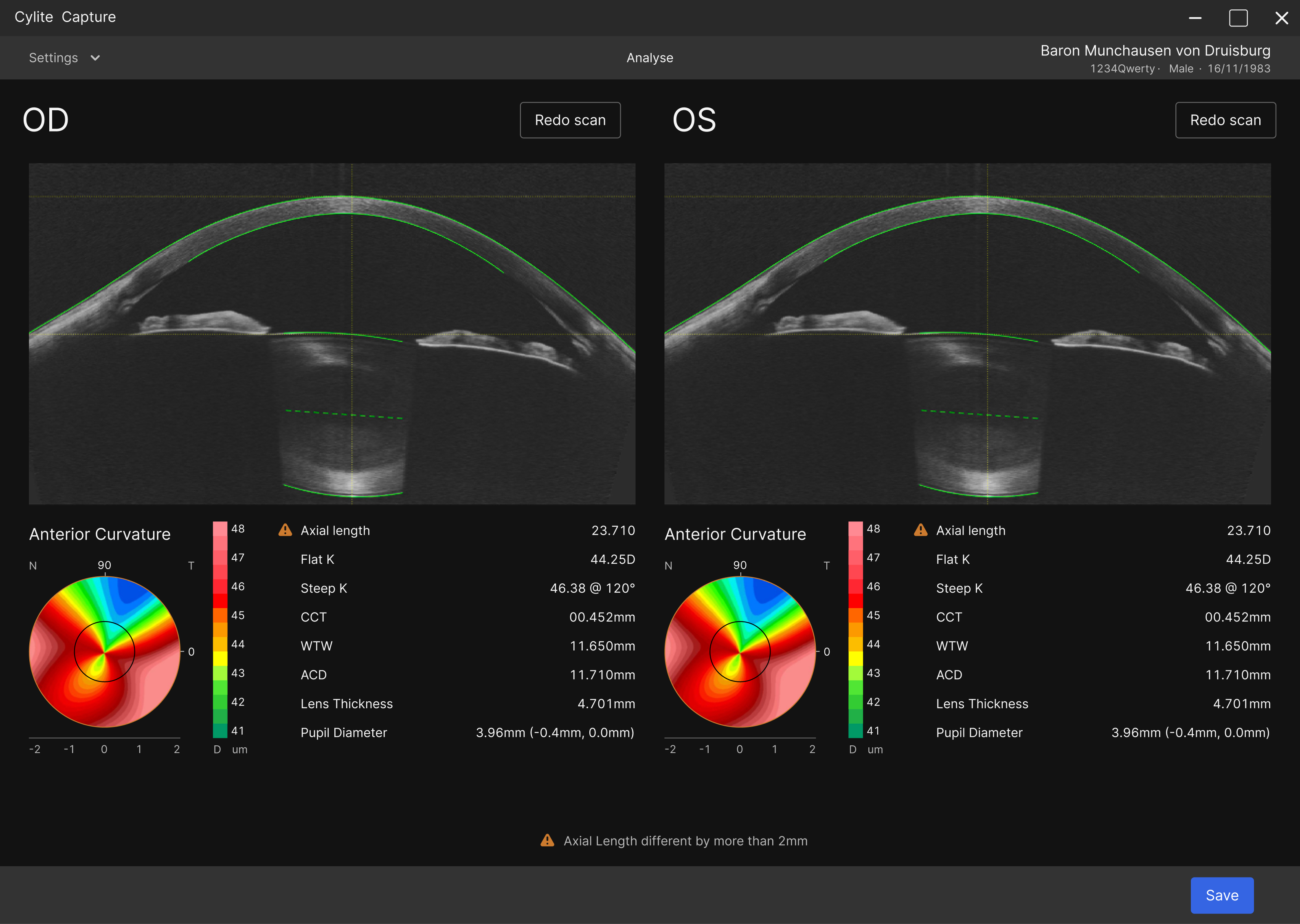This screenshot has height=924, width=1300.
Task: Open the Settings menu
Action: [53, 58]
